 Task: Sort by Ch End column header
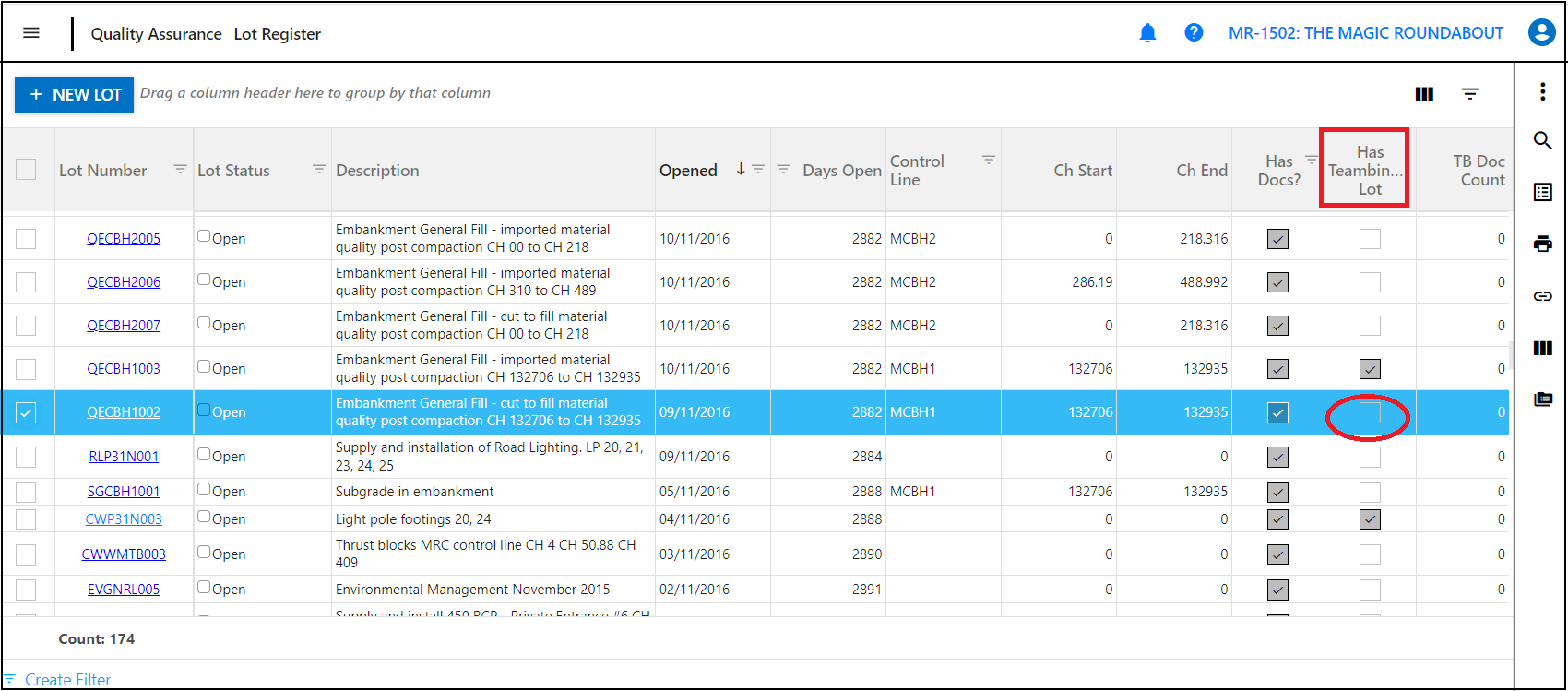pyautogui.click(x=1202, y=170)
